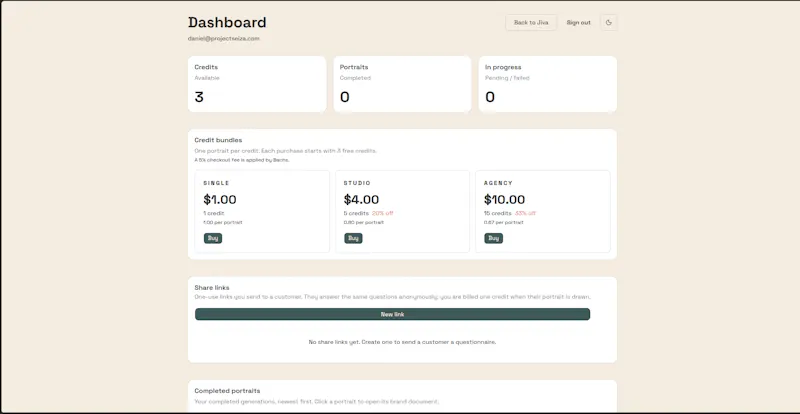Select the In progress stat card
The width and height of the screenshot is (800, 414).
(547, 84)
